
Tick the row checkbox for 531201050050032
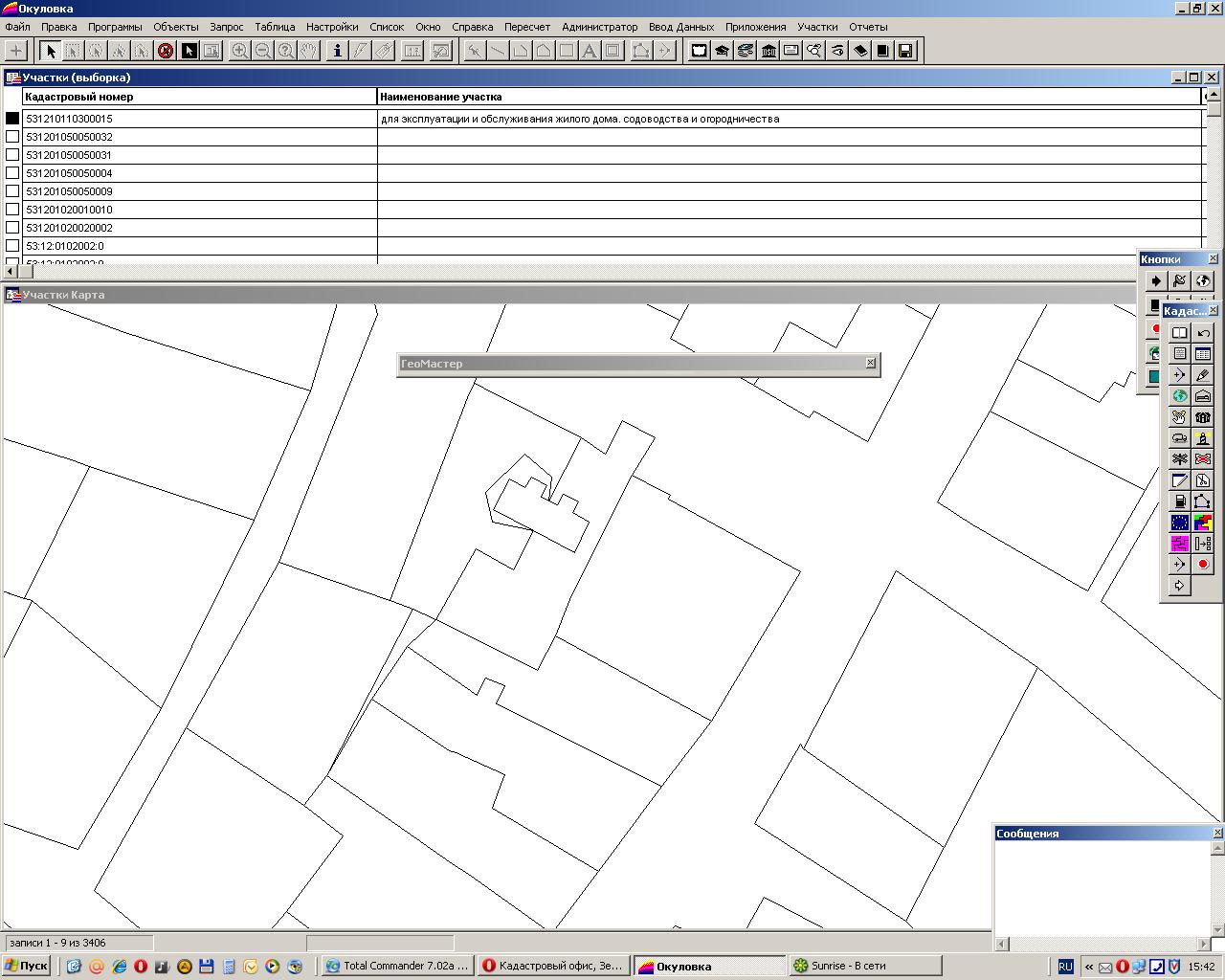coord(12,137)
